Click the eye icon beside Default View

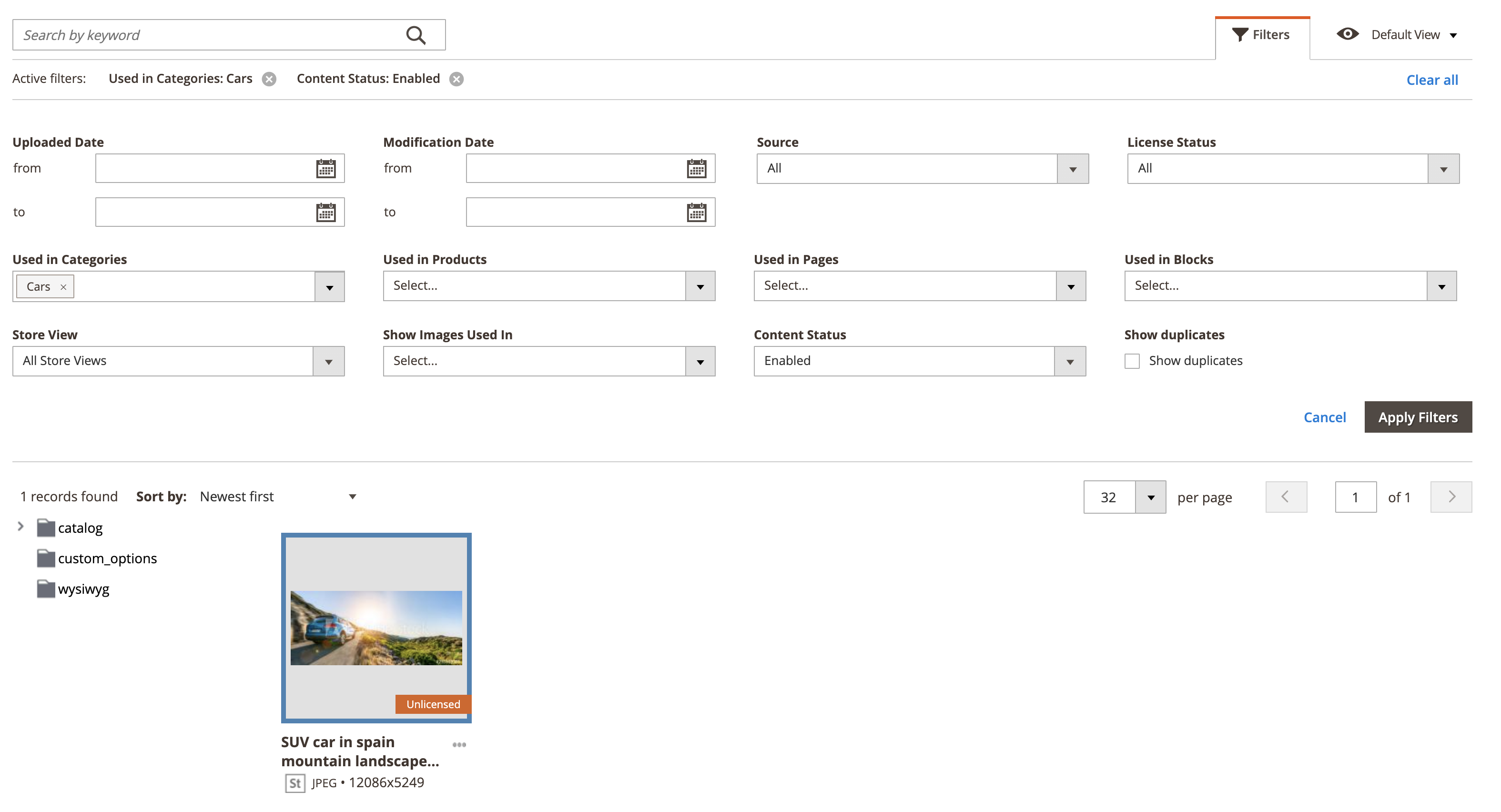point(1347,34)
